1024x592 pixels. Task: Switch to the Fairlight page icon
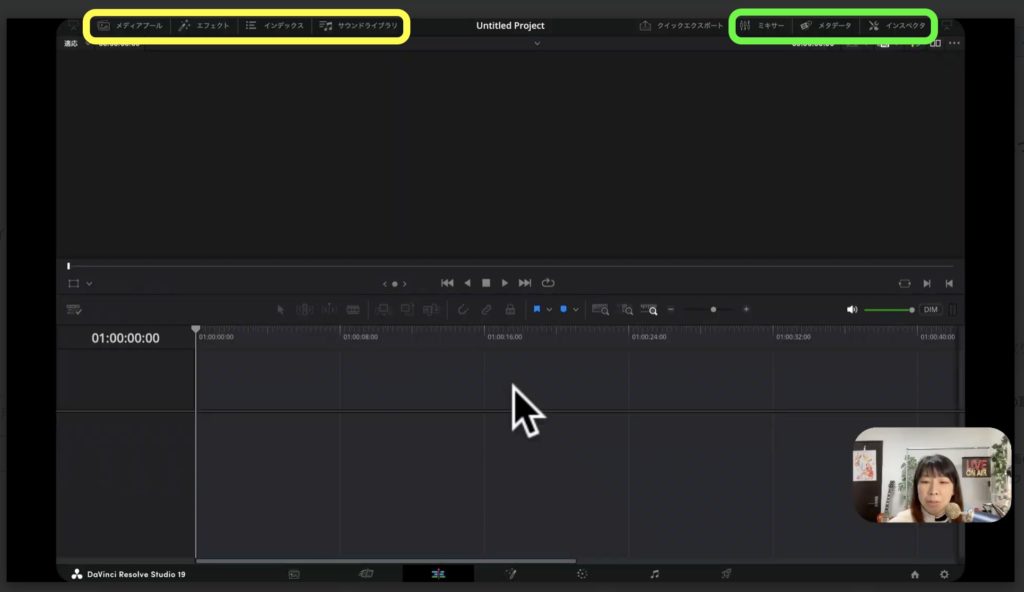point(655,574)
